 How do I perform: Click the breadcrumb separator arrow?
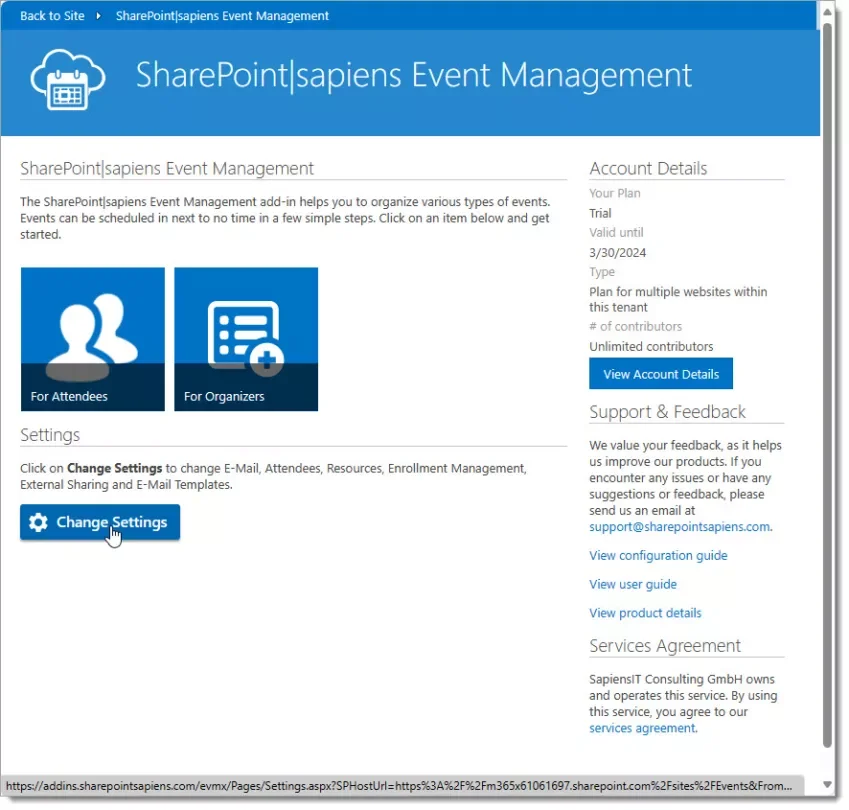tap(98, 16)
